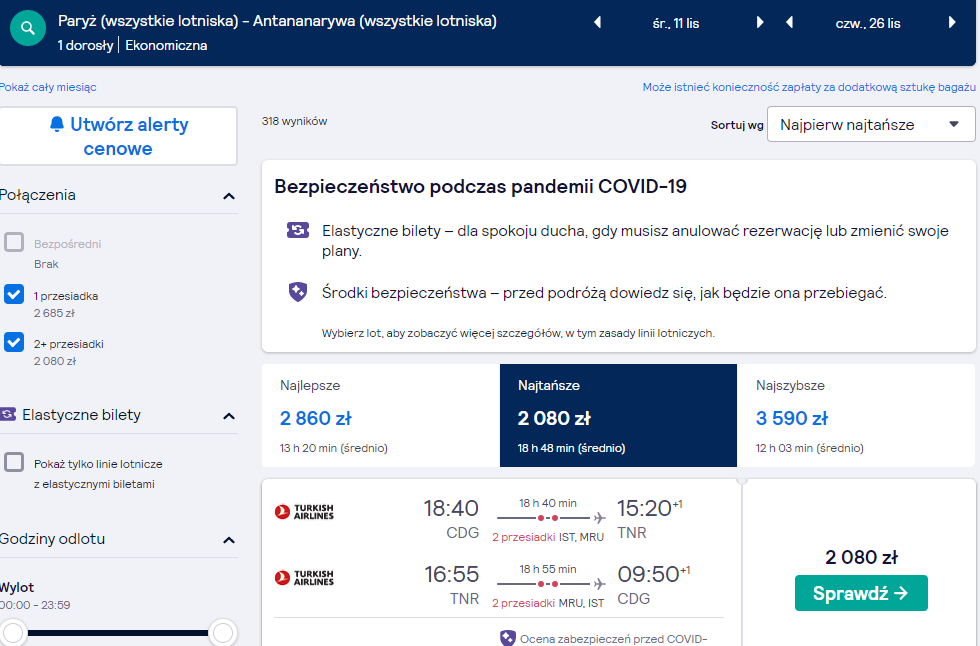This screenshot has height=646, width=980.
Task: Go to next return date arrow
Action: click(952, 22)
